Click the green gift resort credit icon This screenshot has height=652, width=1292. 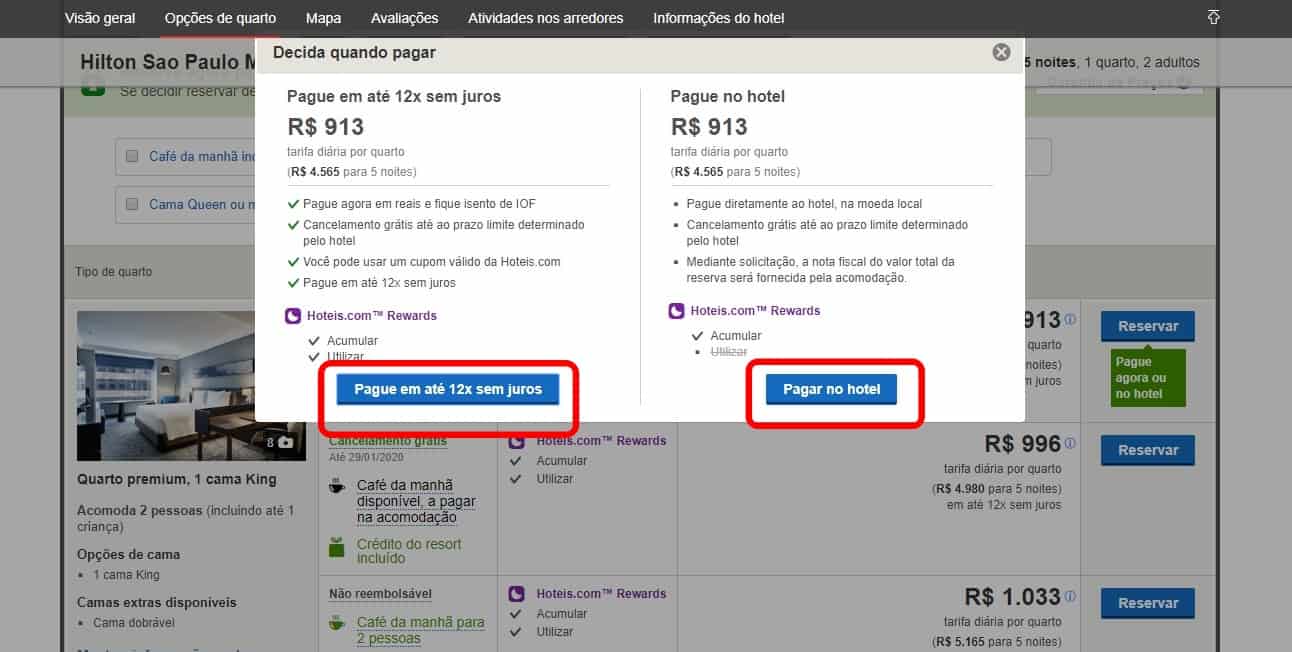338,547
